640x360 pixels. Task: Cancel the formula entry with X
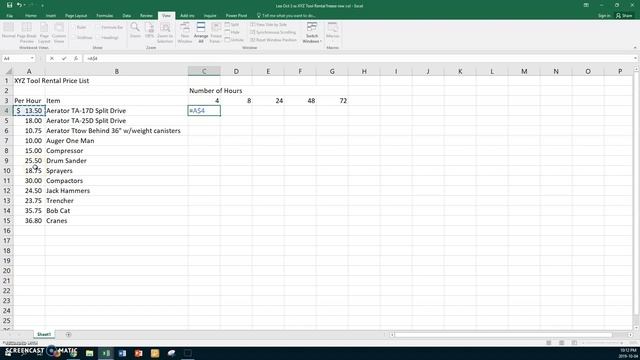[x=52, y=58]
